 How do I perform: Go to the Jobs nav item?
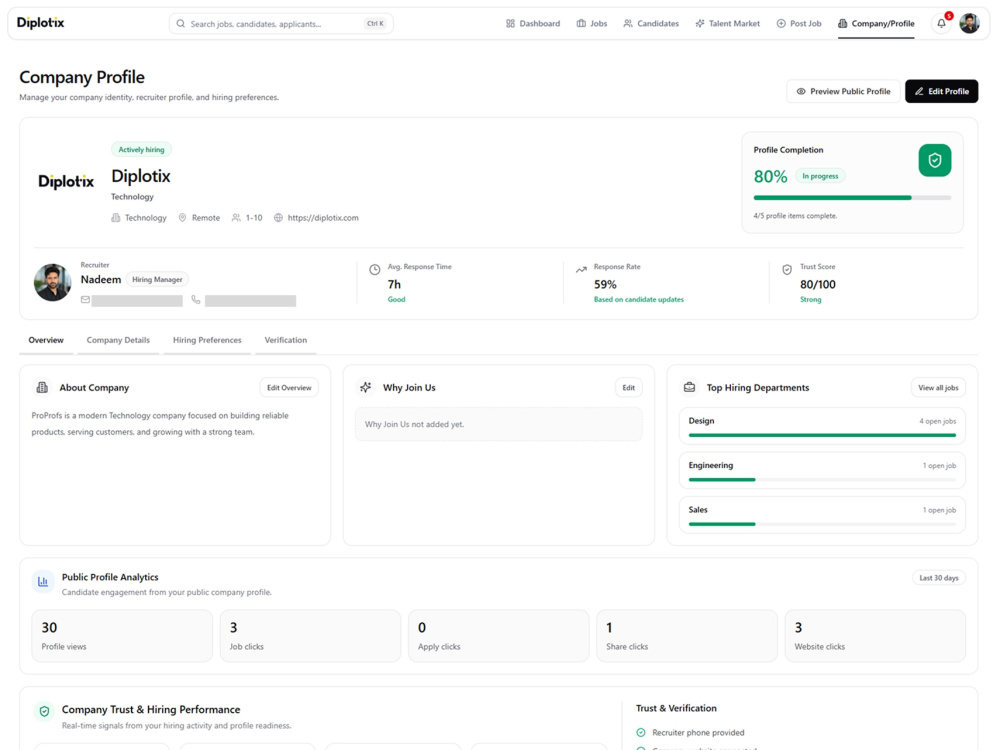click(592, 24)
